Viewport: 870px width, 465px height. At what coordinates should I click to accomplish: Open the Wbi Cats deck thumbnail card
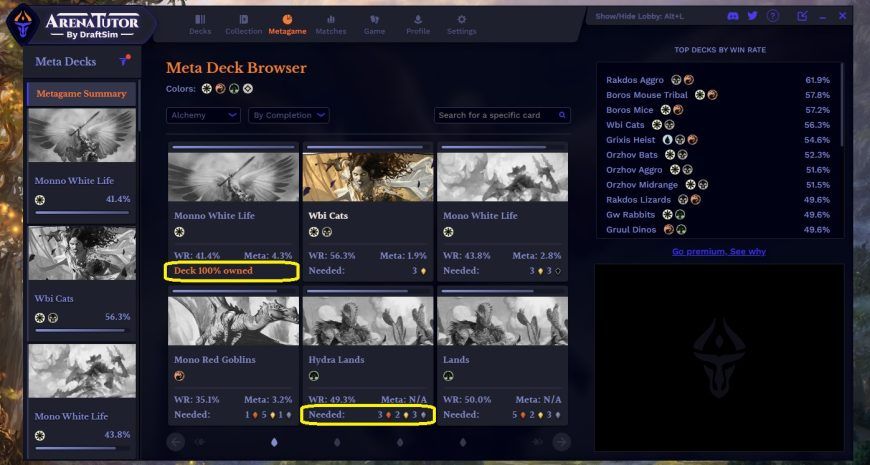368,211
